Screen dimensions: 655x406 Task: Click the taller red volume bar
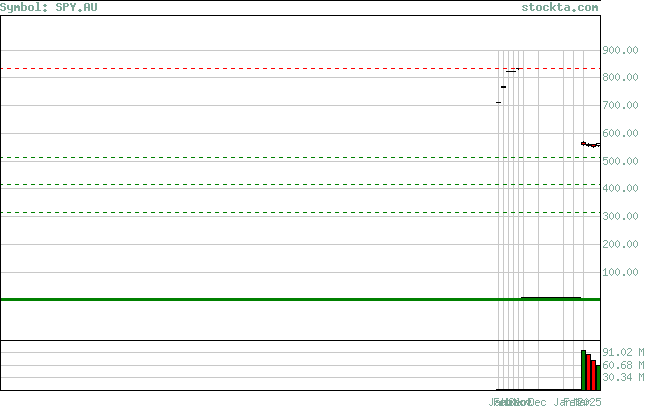pos(589,372)
